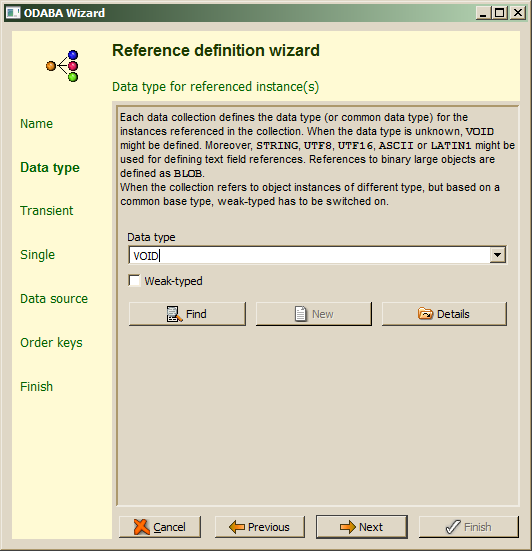Select the Finish step in sidebar
This screenshot has width=532, height=551.
[x=37, y=387]
